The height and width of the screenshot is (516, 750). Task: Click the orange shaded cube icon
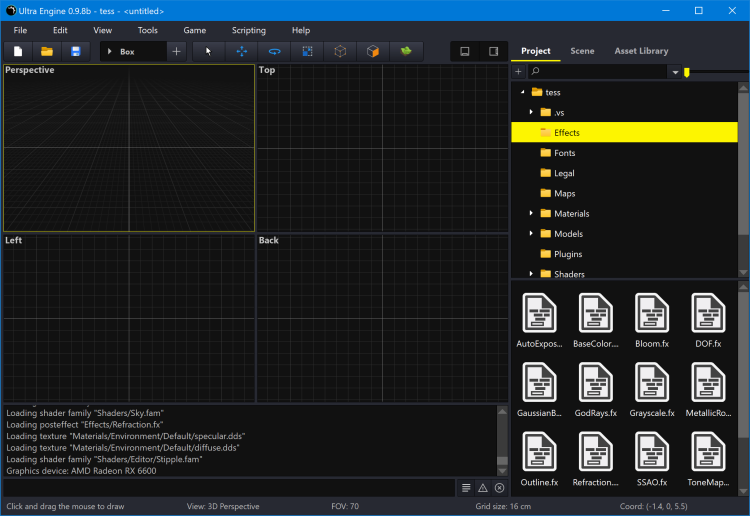373,51
